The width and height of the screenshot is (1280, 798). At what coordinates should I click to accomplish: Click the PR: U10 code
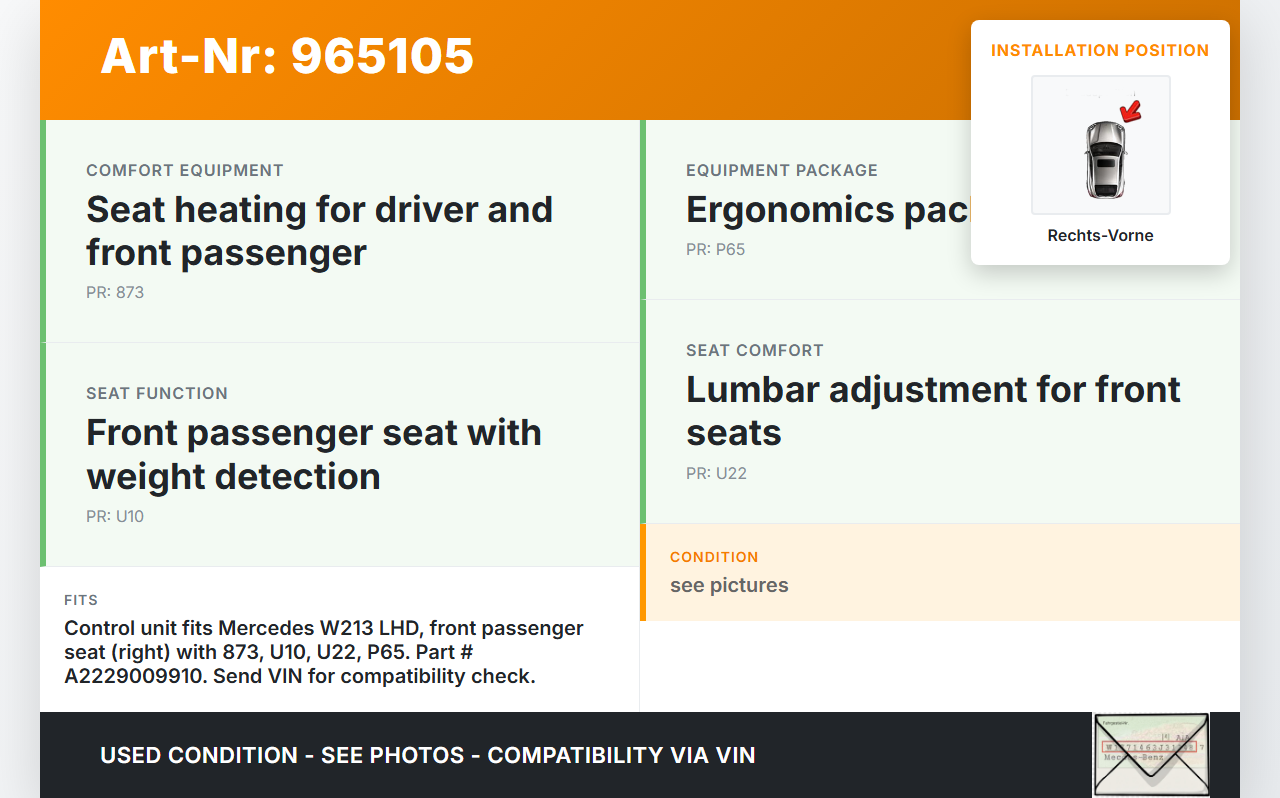coord(115,517)
